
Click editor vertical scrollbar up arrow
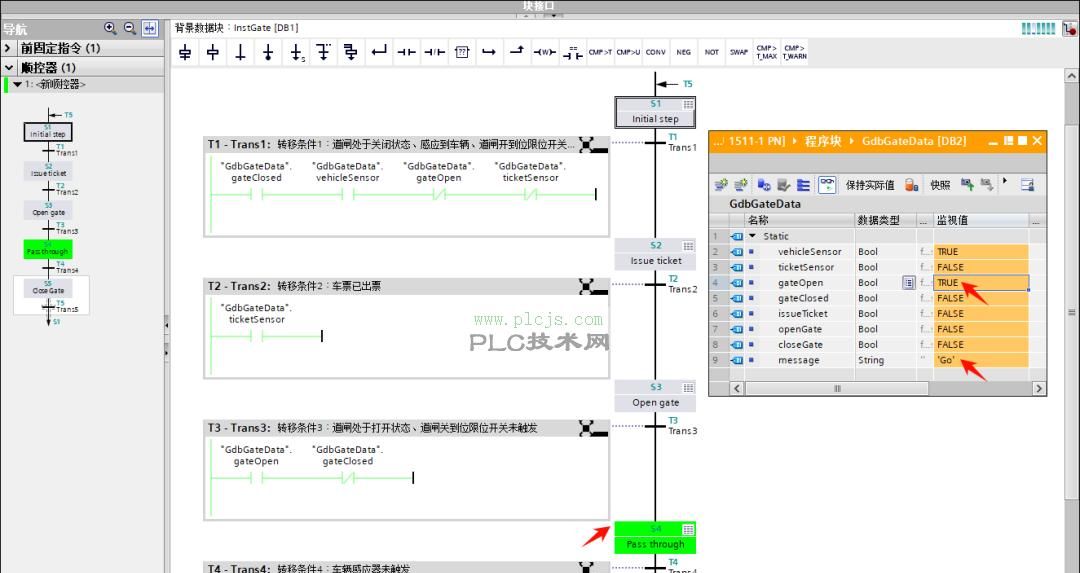tap(1072, 75)
